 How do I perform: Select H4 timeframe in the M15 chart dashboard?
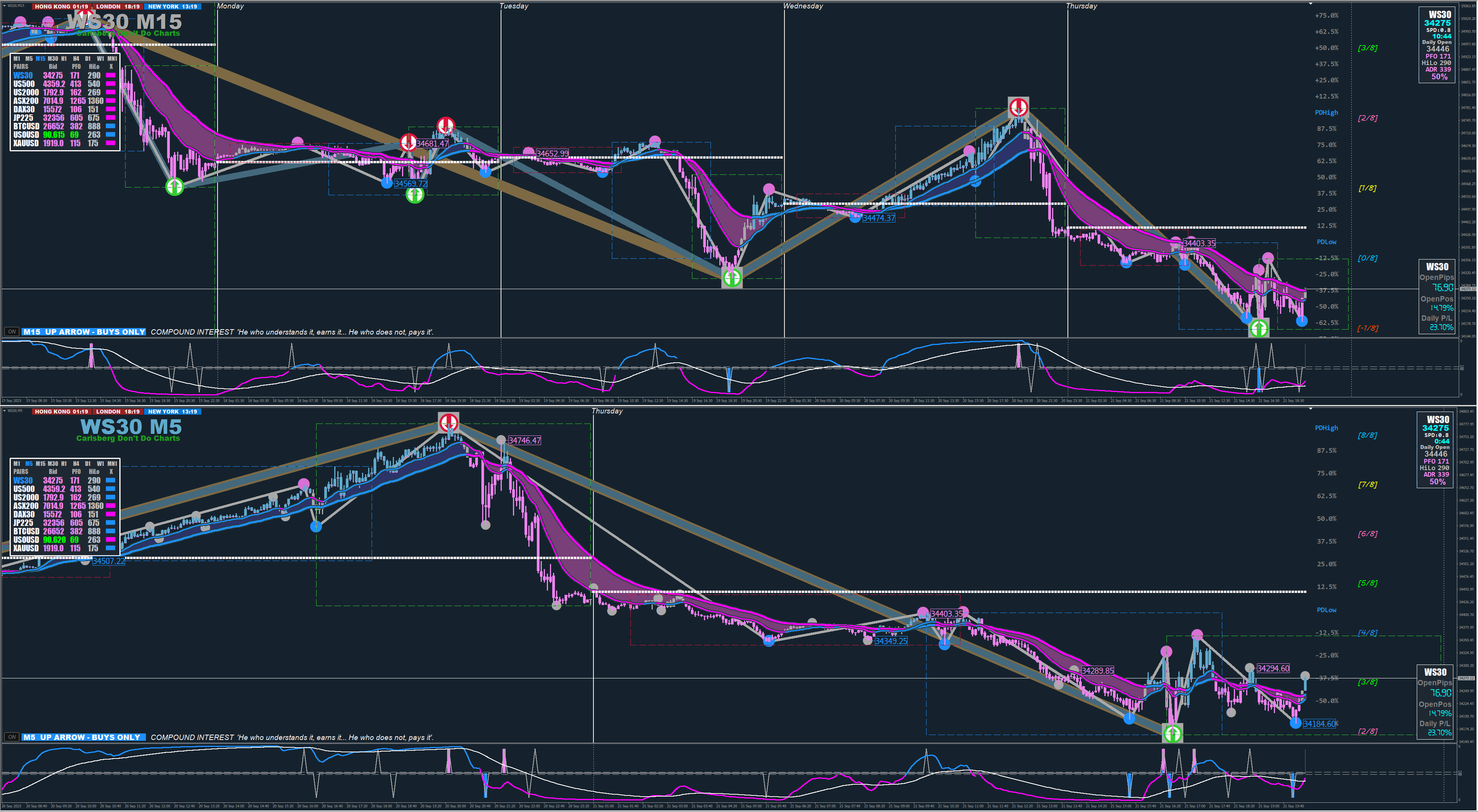click(76, 59)
